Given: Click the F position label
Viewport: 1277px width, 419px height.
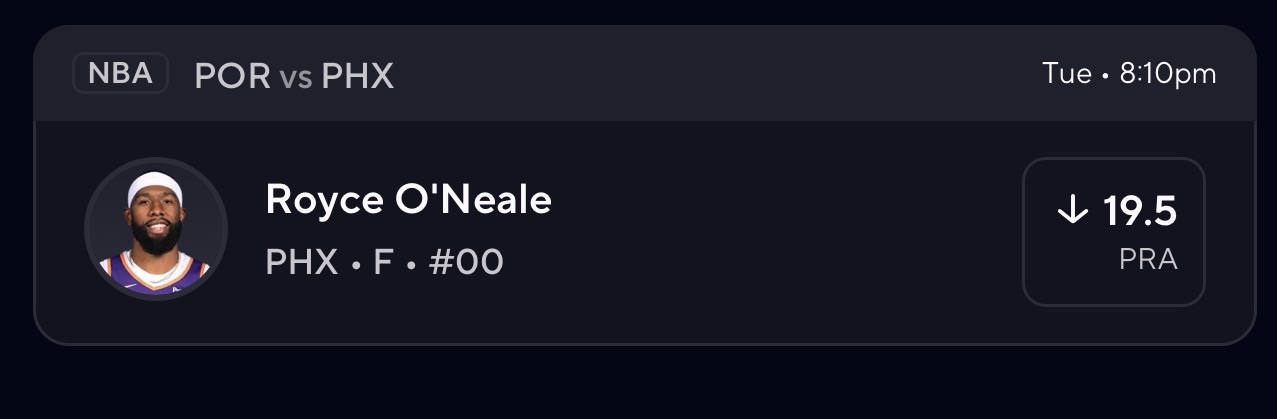Looking at the screenshot, I should (383, 262).
